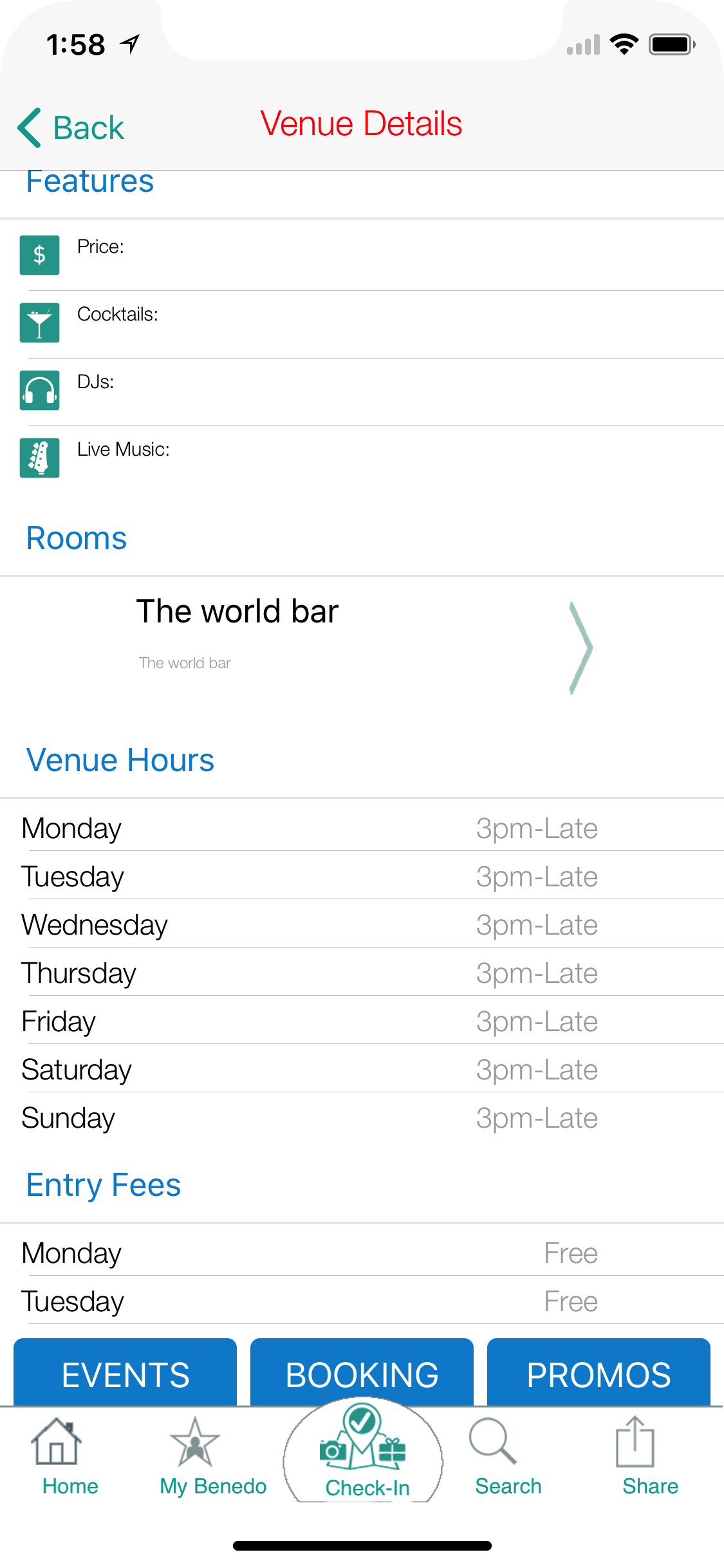Tap Monday venue hours row
The image size is (724, 1568).
coord(362,828)
